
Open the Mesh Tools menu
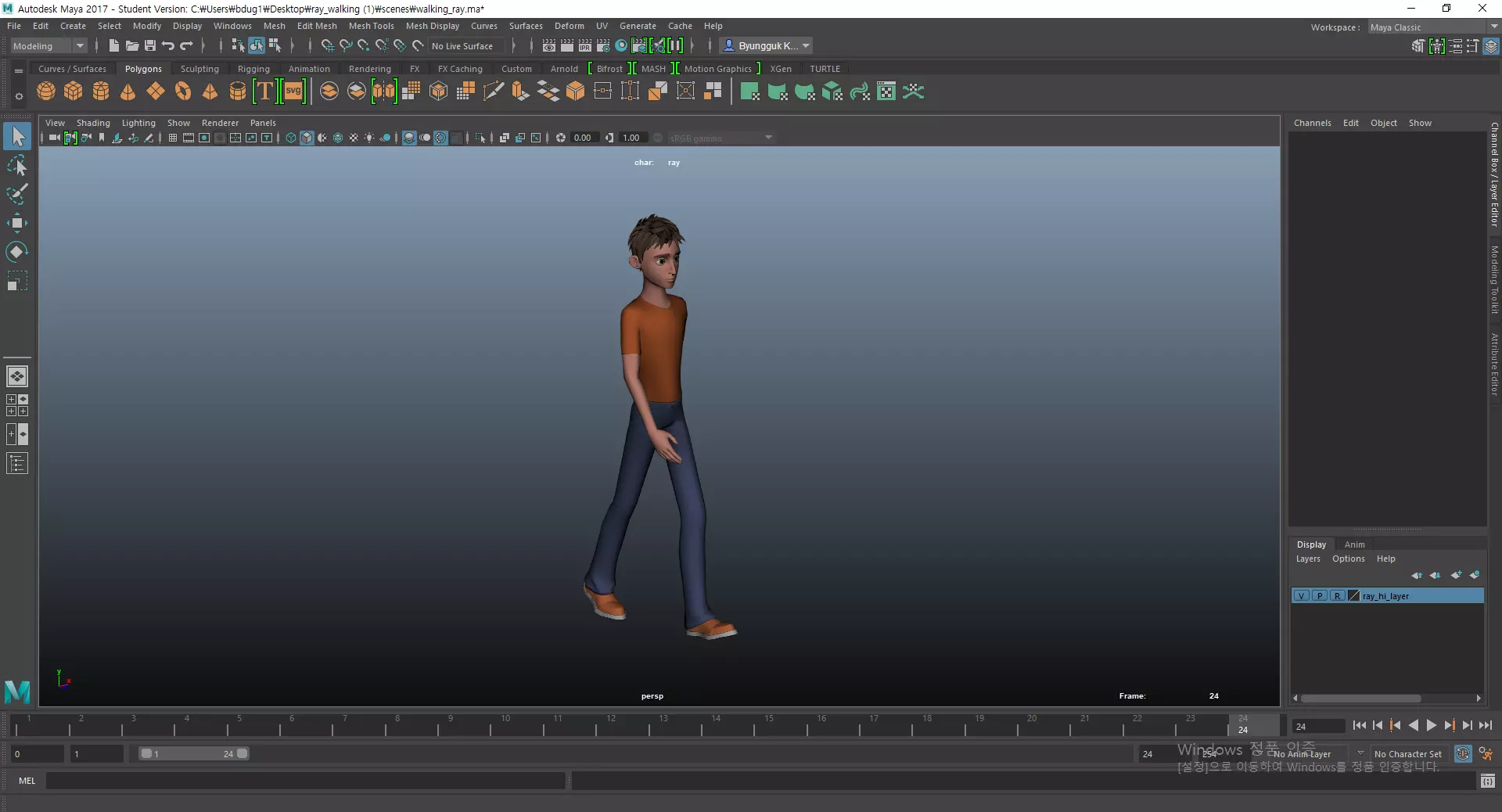(372, 26)
